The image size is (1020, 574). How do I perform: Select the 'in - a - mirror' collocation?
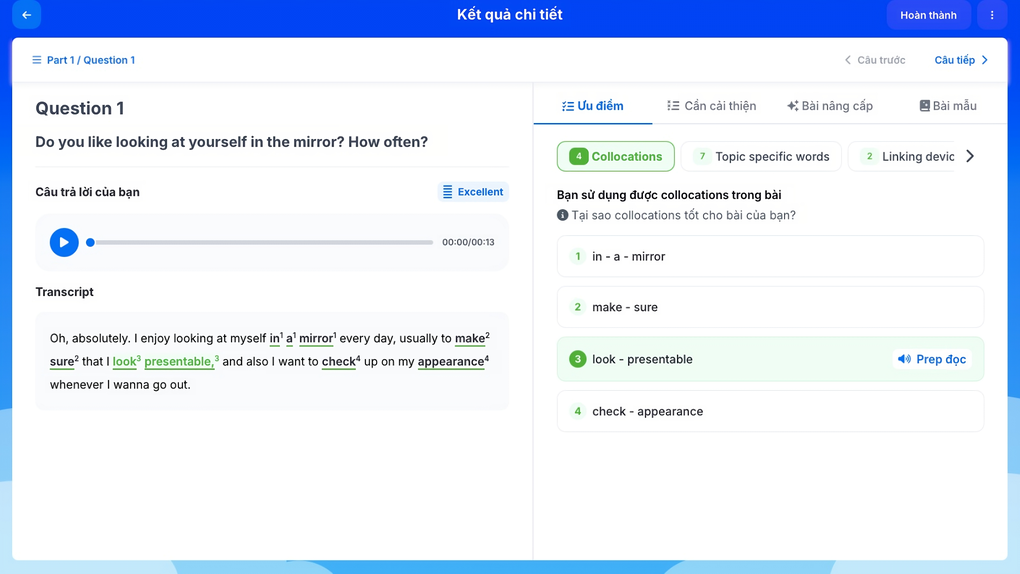coord(770,256)
